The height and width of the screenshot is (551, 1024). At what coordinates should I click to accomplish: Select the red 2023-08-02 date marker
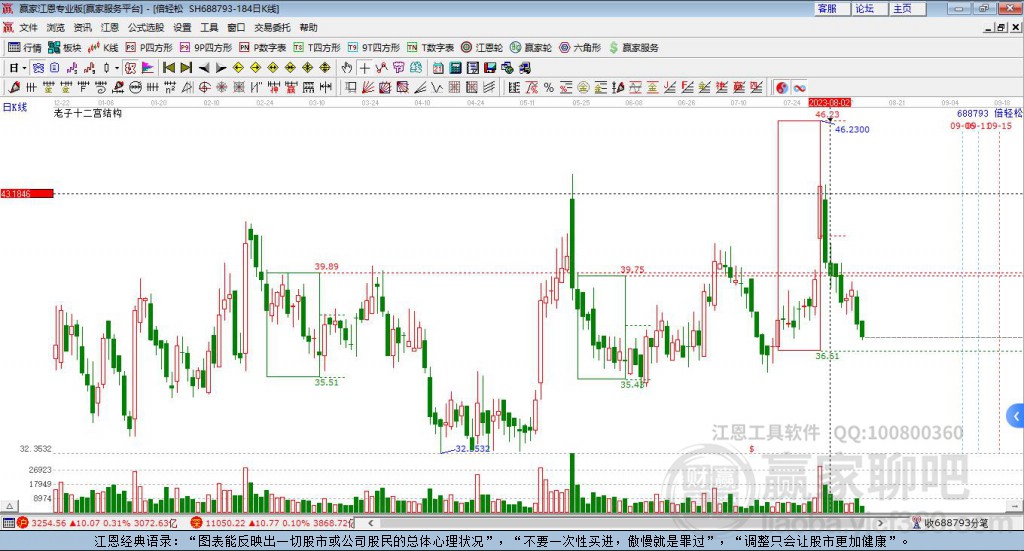pos(829,102)
